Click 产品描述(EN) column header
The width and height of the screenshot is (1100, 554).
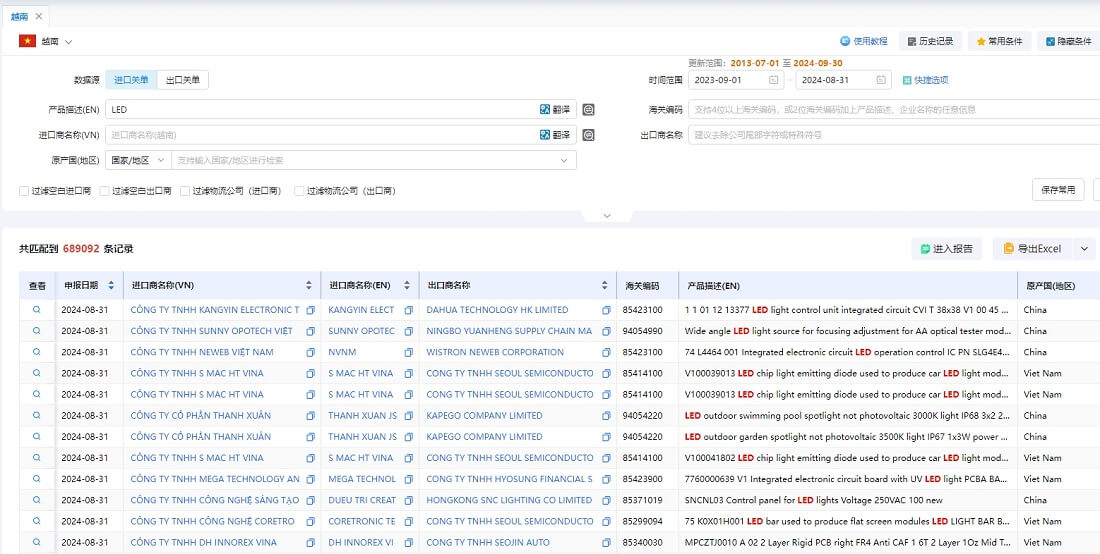pos(712,286)
